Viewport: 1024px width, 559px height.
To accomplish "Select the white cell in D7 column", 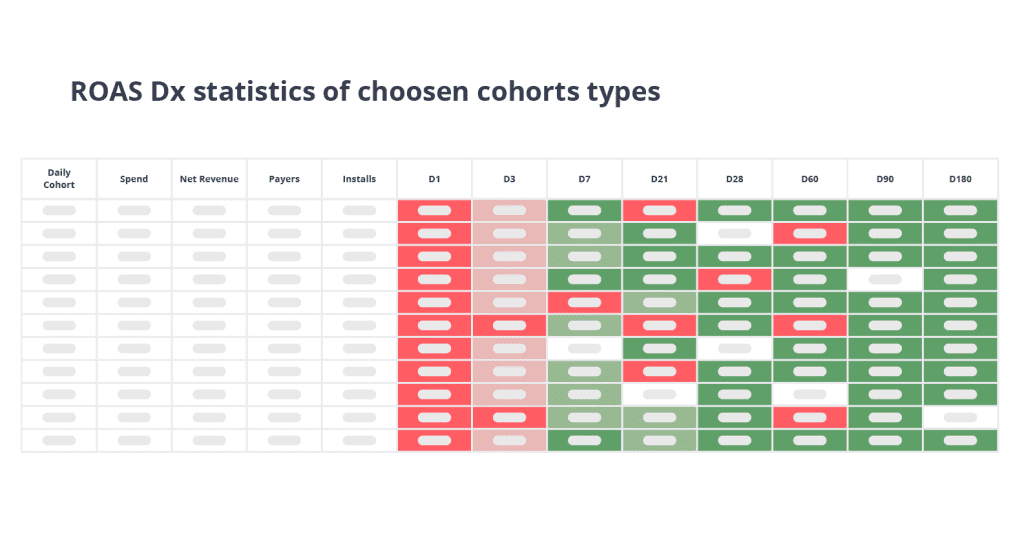I will (x=584, y=348).
